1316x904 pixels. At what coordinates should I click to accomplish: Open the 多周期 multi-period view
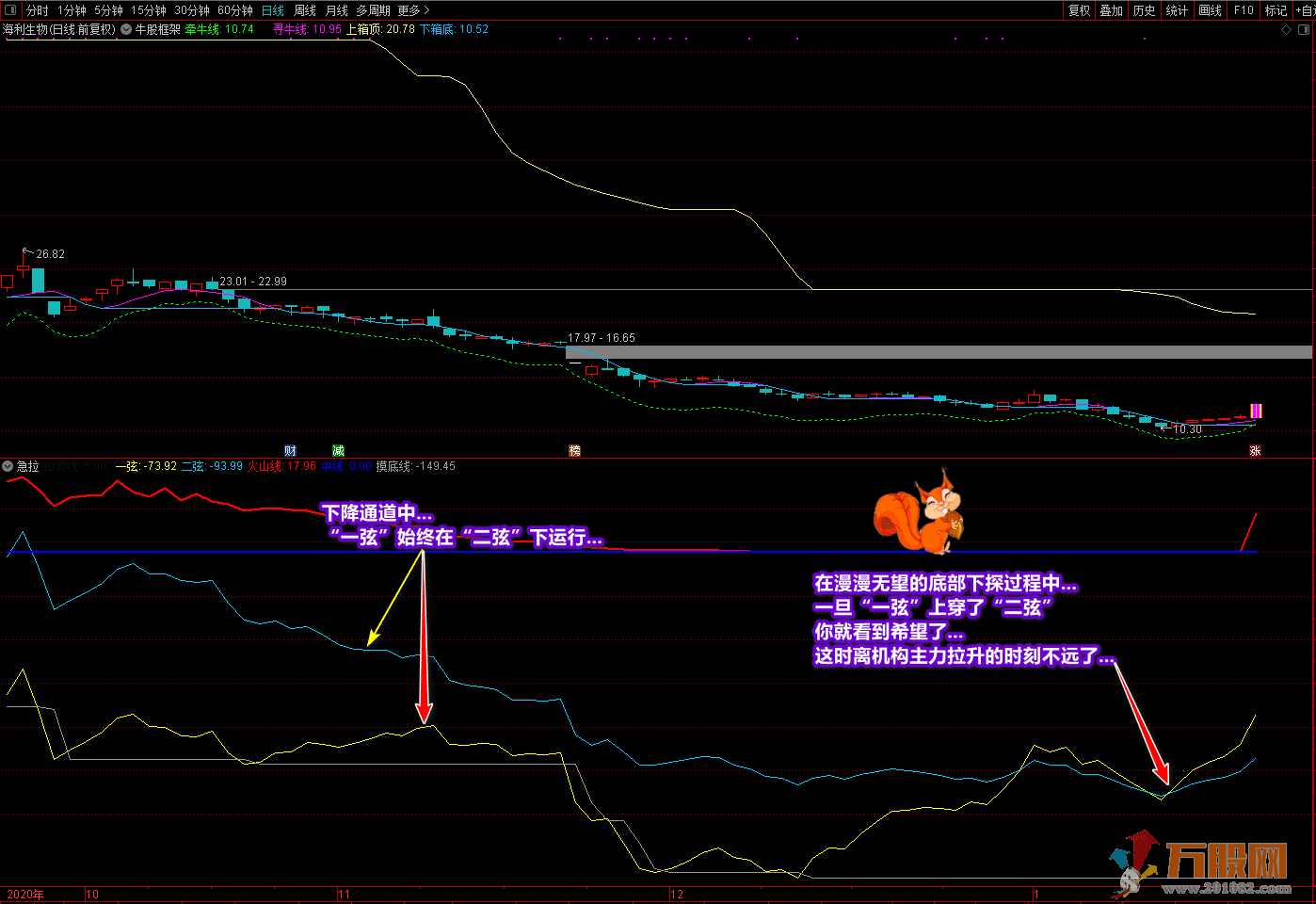click(x=374, y=10)
